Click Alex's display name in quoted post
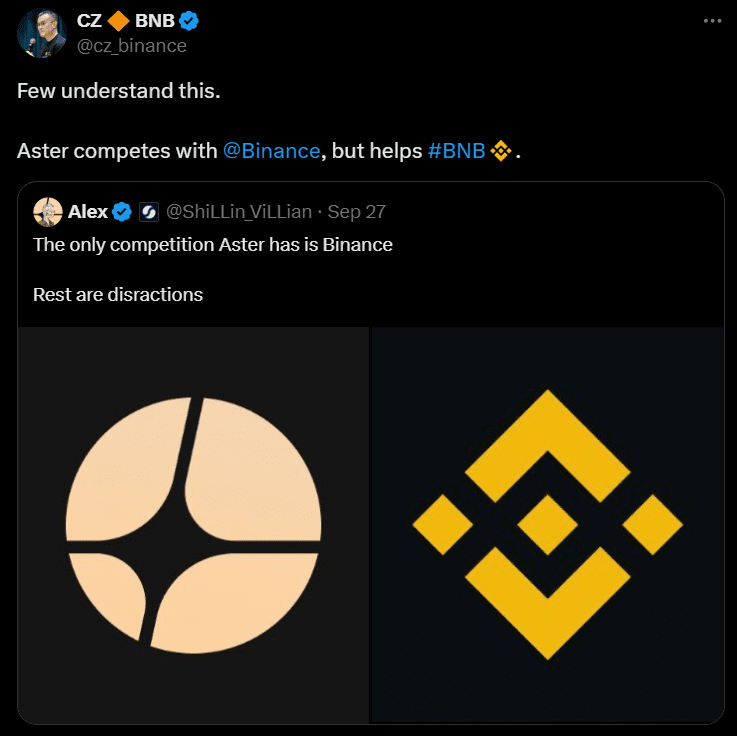The image size is (737, 736). point(88,212)
